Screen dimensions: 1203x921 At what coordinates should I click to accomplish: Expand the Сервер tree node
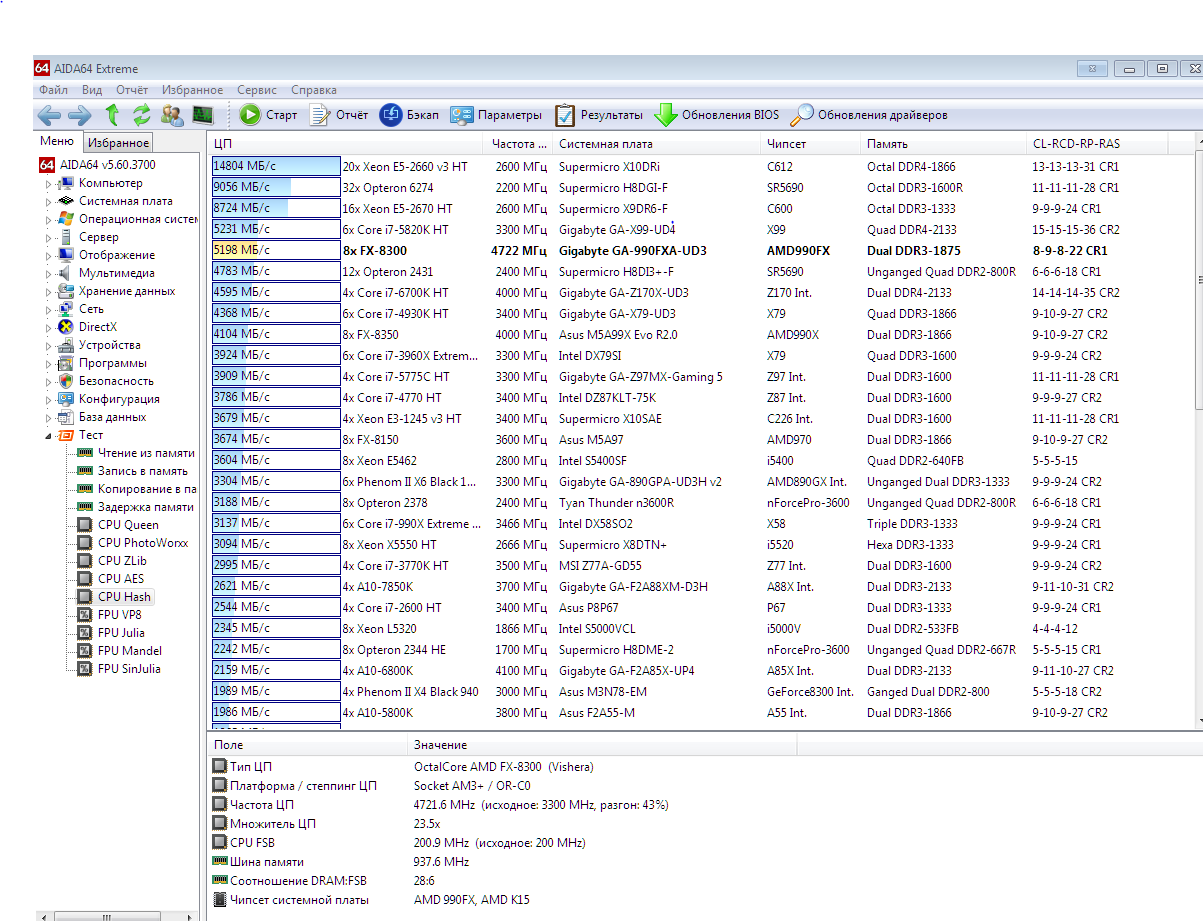pos(48,238)
